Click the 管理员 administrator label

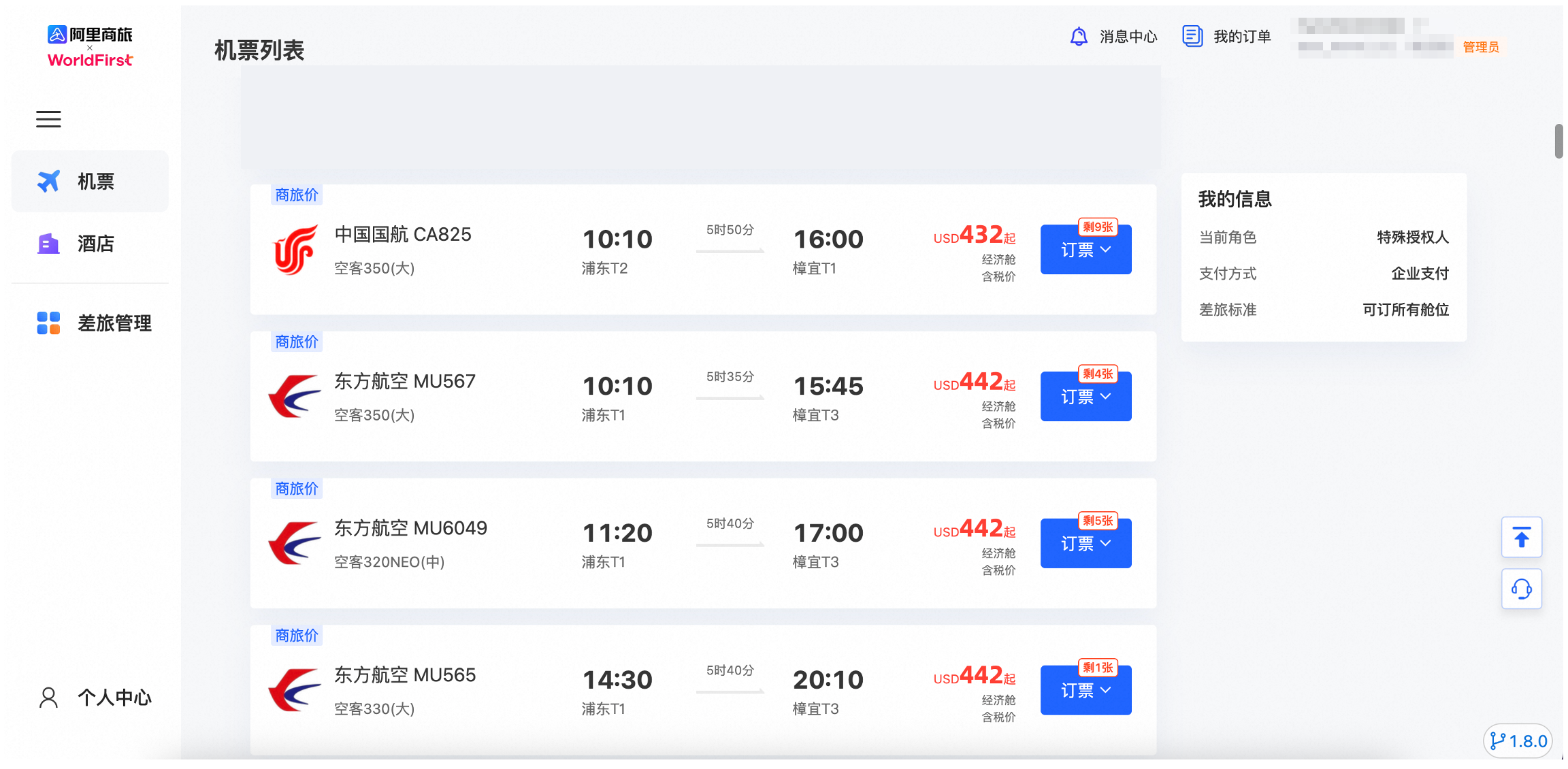click(1481, 47)
